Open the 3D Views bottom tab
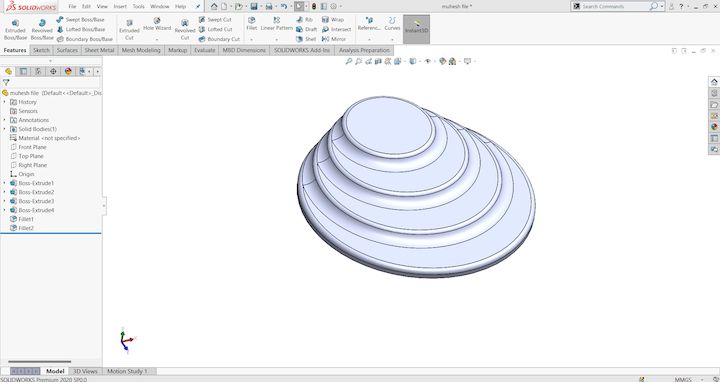Image resolution: width=720 pixels, height=382 pixels. click(x=85, y=371)
